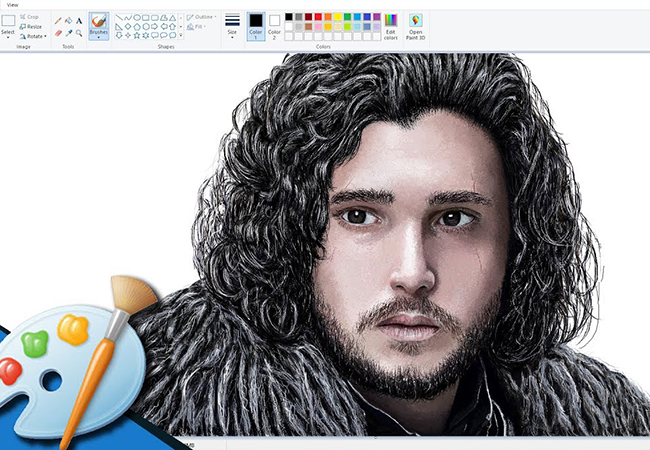Select the Fill with color bucket tool
Viewport: 650px width, 450px height.
[x=68, y=20]
